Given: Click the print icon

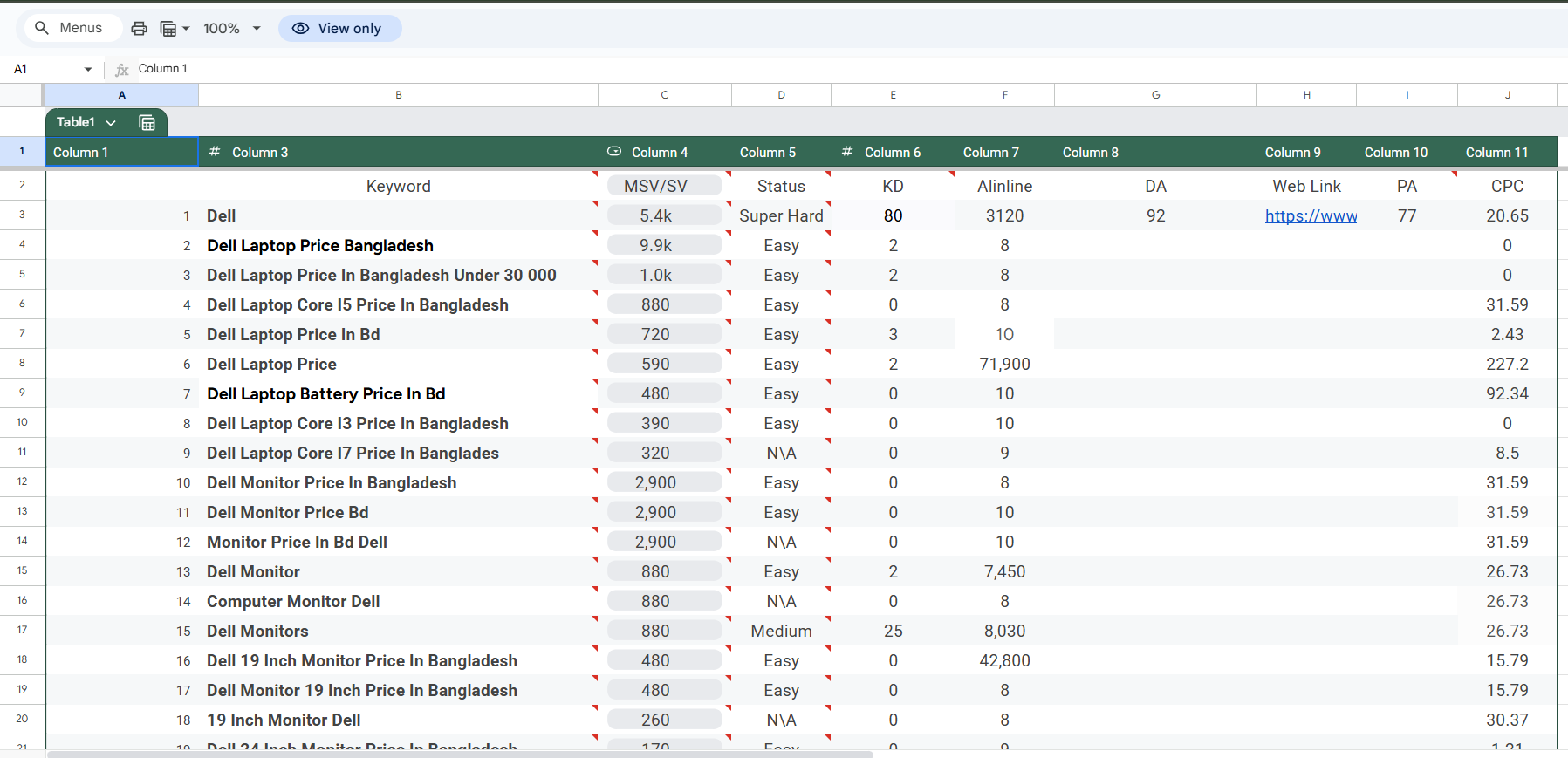Looking at the screenshot, I should (139, 28).
